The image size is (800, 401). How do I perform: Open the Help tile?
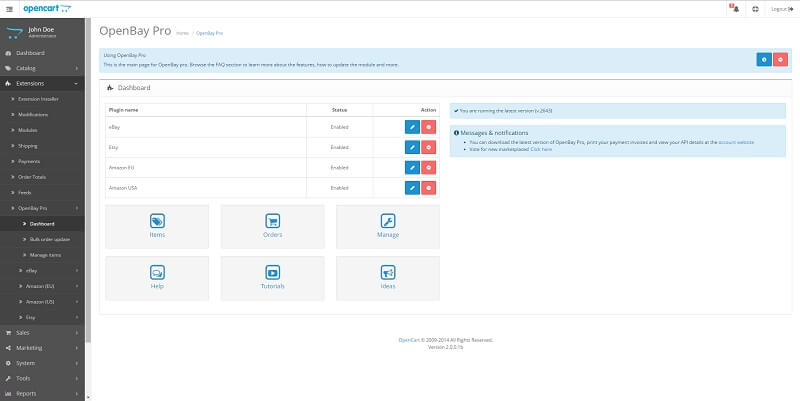click(x=157, y=278)
